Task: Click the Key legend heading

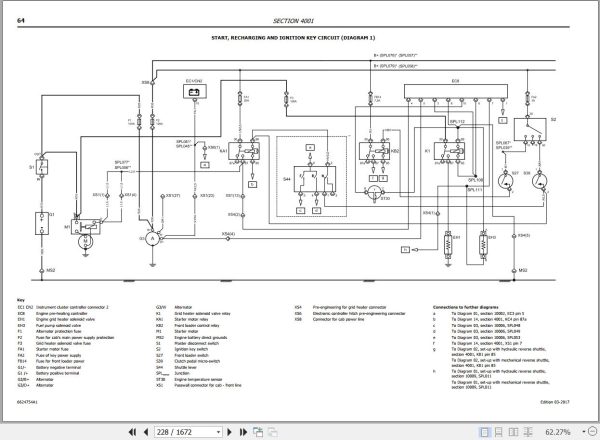Action: (x=20, y=300)
